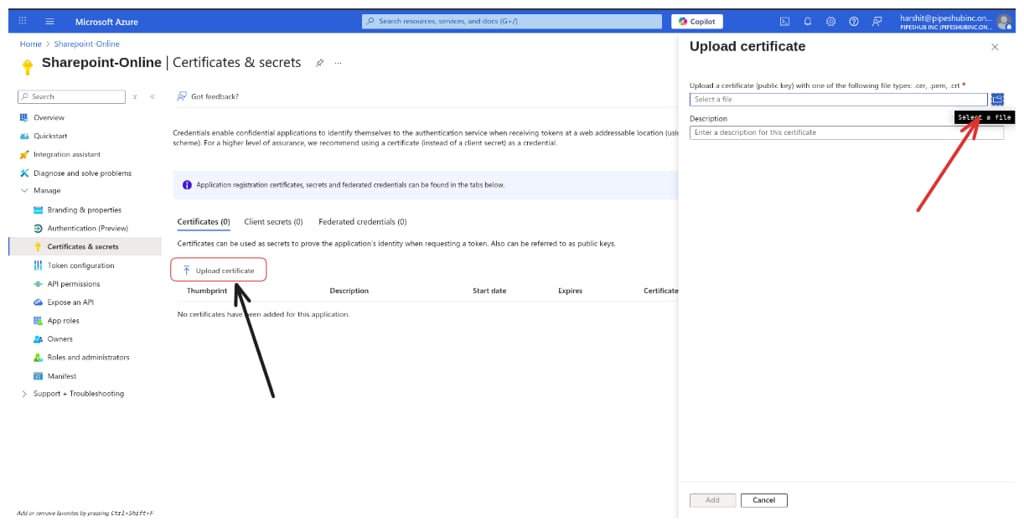1024x527 pixels.
Task: Open the more options ellipsis beside title
Action: 338,63
